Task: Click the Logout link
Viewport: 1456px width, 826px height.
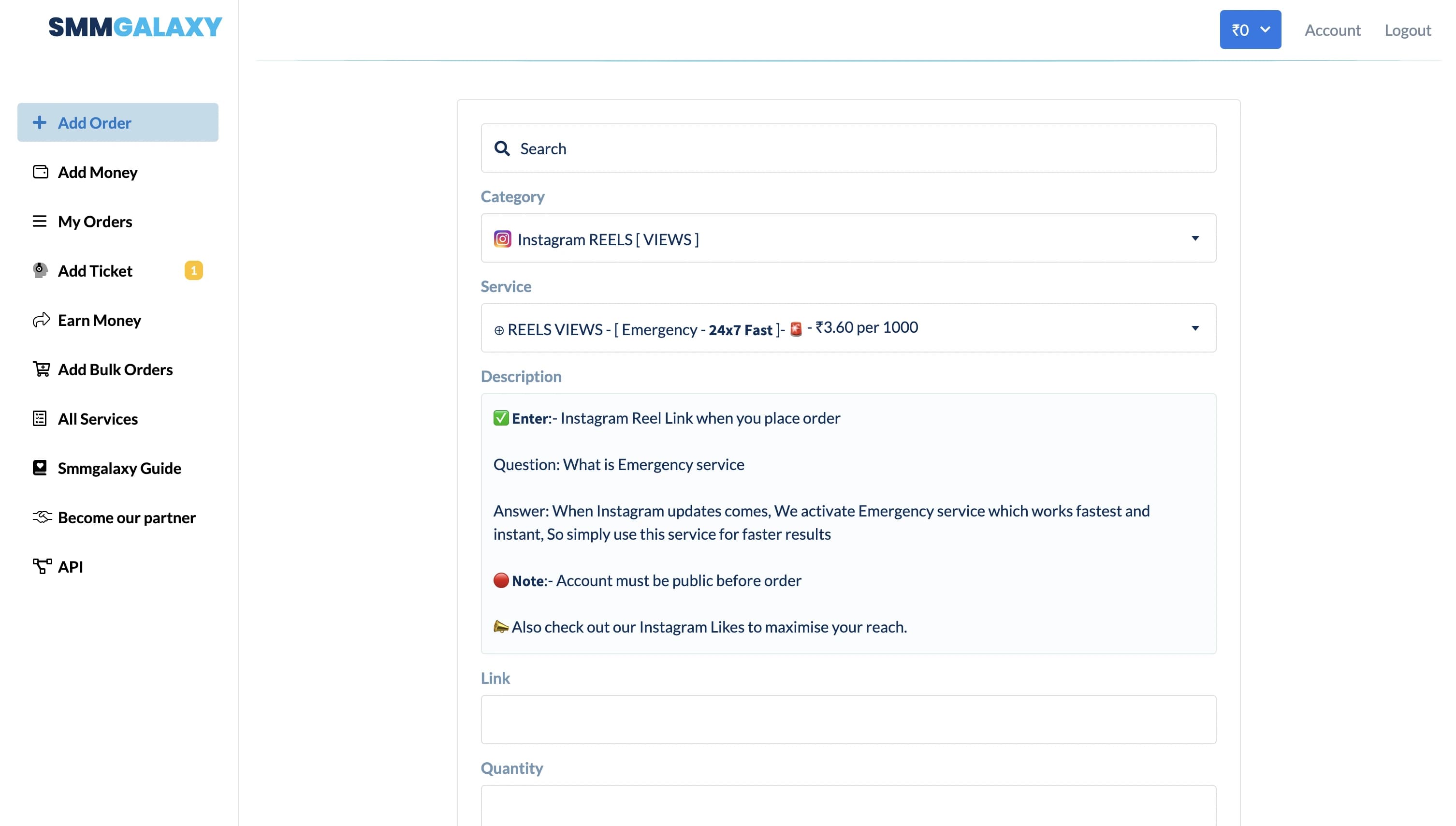Action: [1407, 30]
